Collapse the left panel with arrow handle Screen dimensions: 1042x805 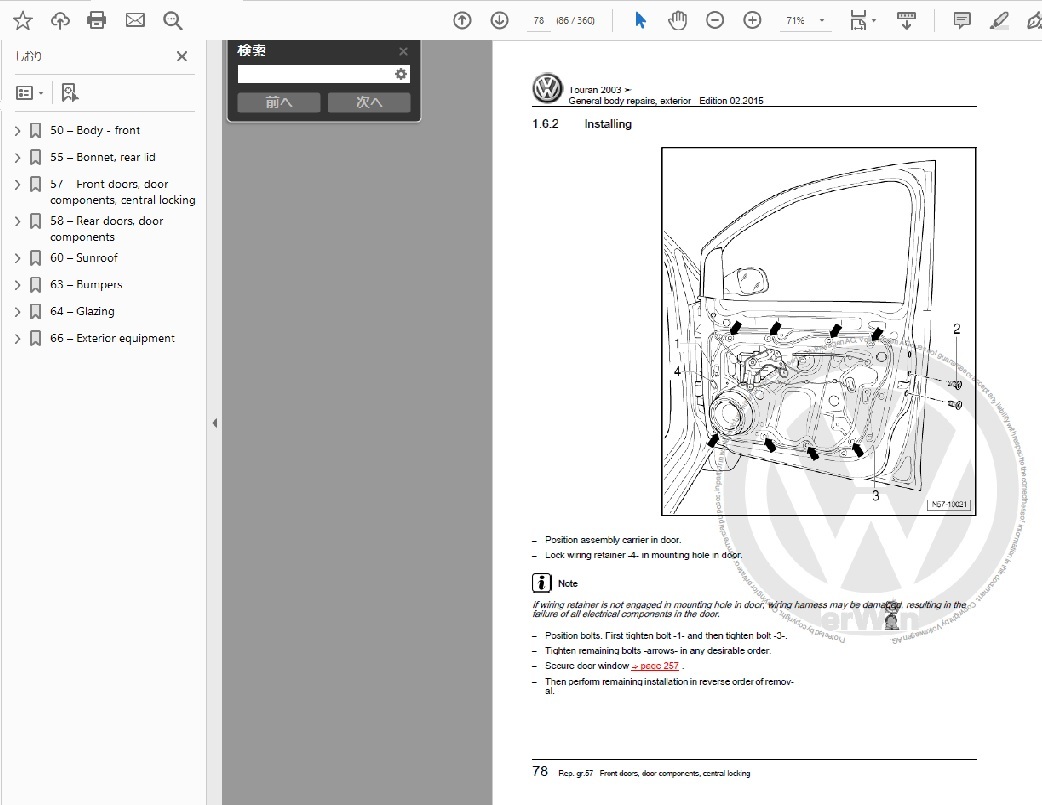coord(214,423)
